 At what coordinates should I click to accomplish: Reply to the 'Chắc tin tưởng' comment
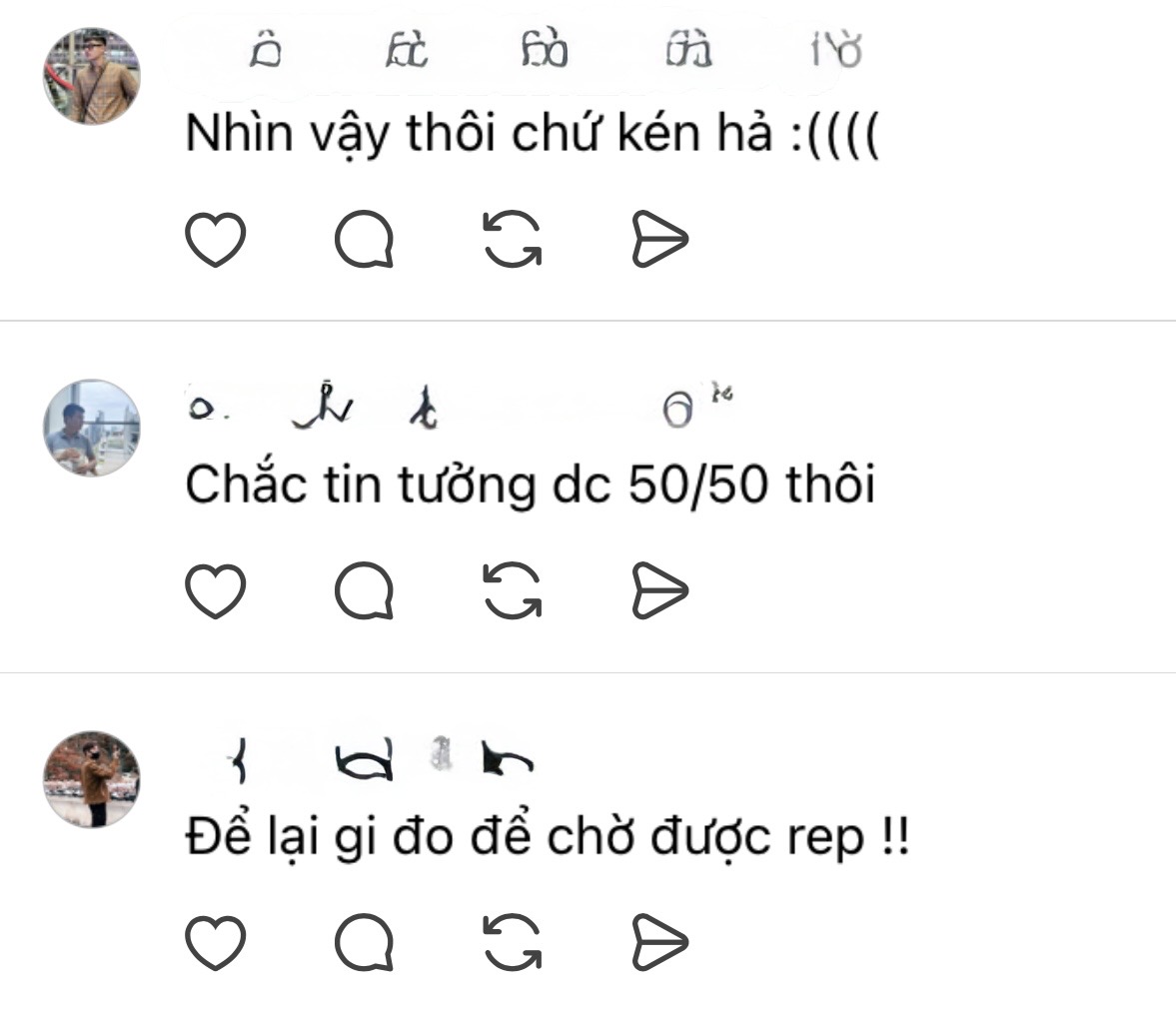coord(364,590)
